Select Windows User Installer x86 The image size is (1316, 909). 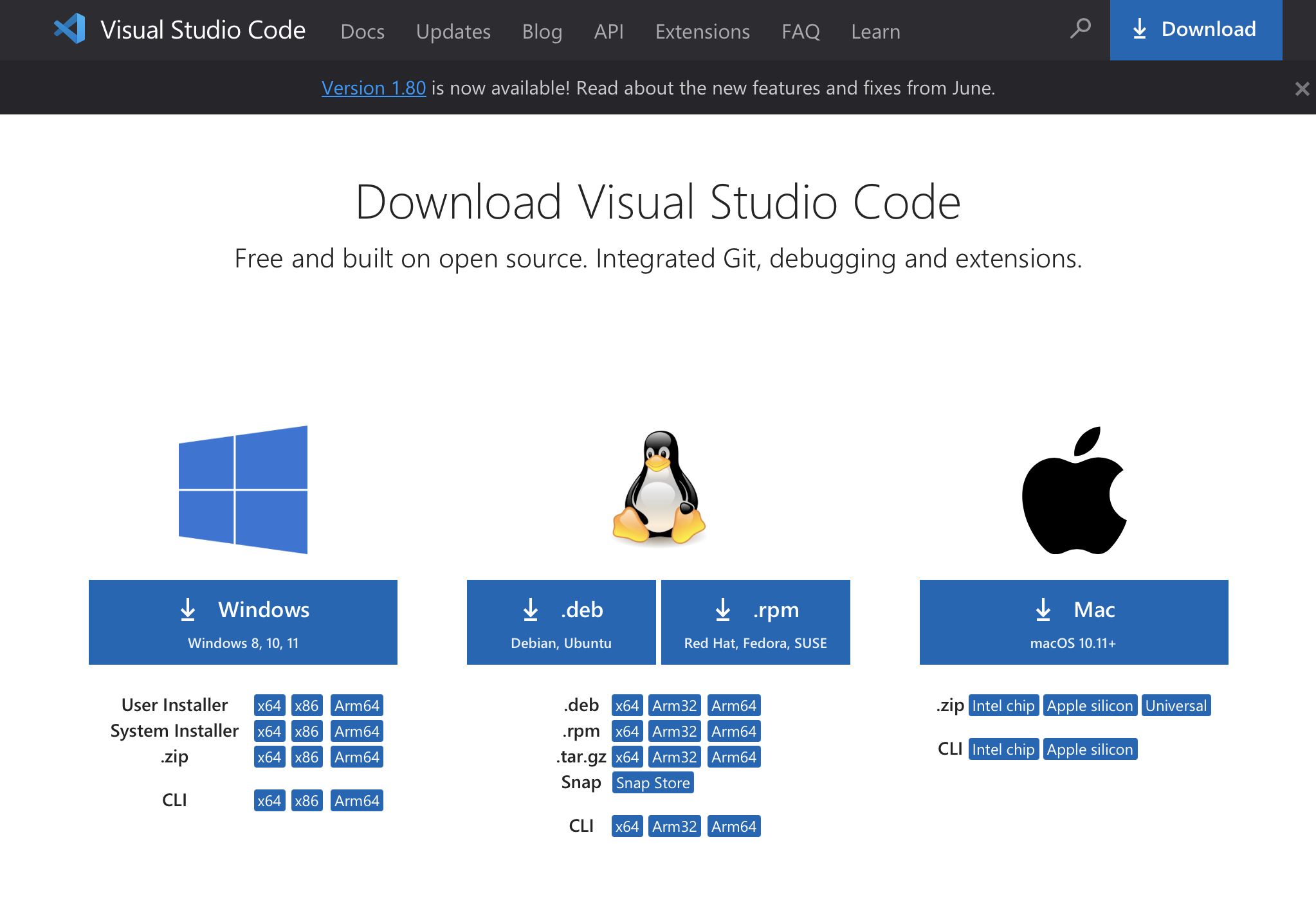pyautogui.click(x=307, y=706)
